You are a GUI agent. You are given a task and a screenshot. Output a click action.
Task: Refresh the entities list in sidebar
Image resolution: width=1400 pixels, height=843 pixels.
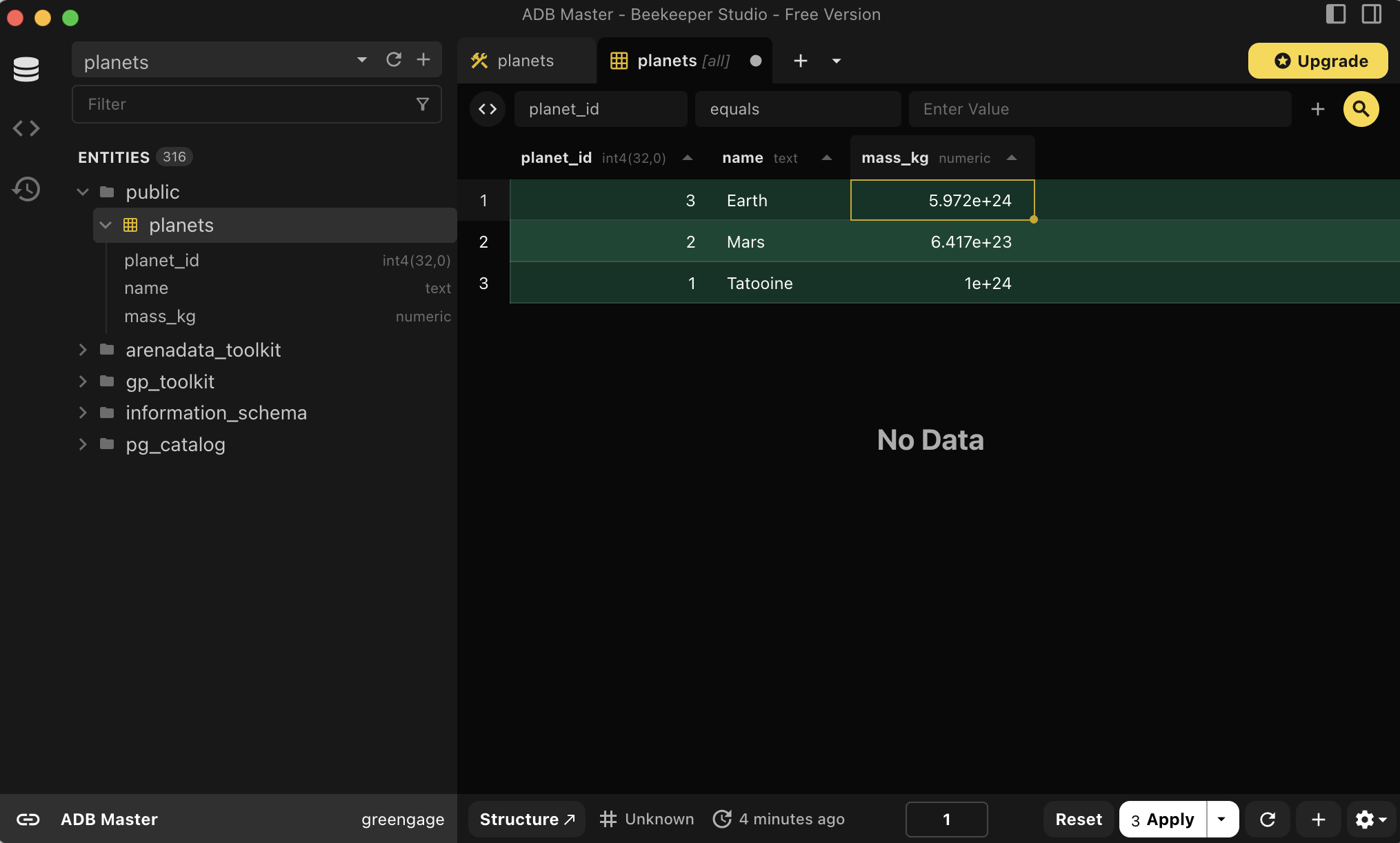[394, 60]
